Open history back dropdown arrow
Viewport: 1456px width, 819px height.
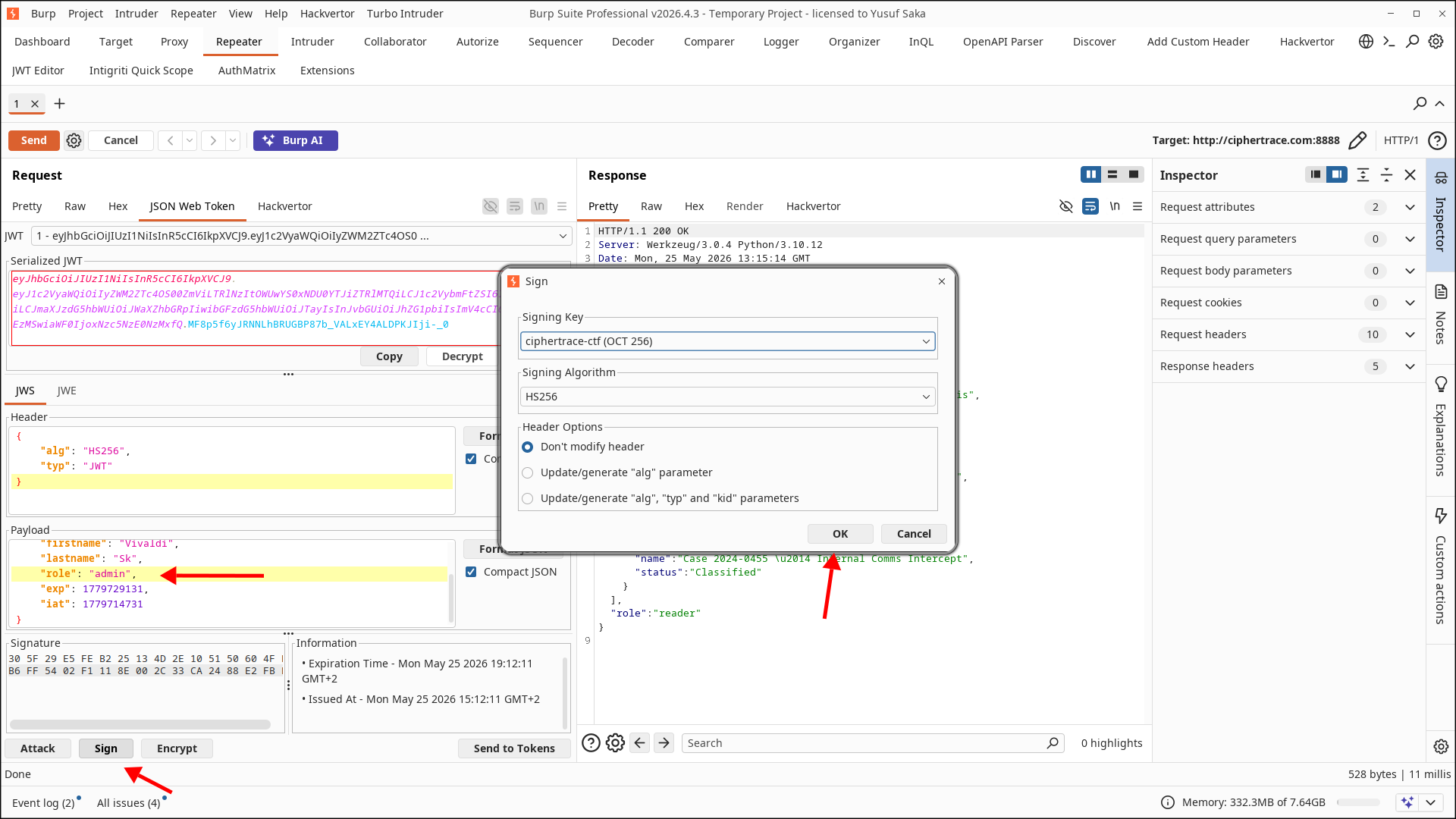(x=190, y=141)
